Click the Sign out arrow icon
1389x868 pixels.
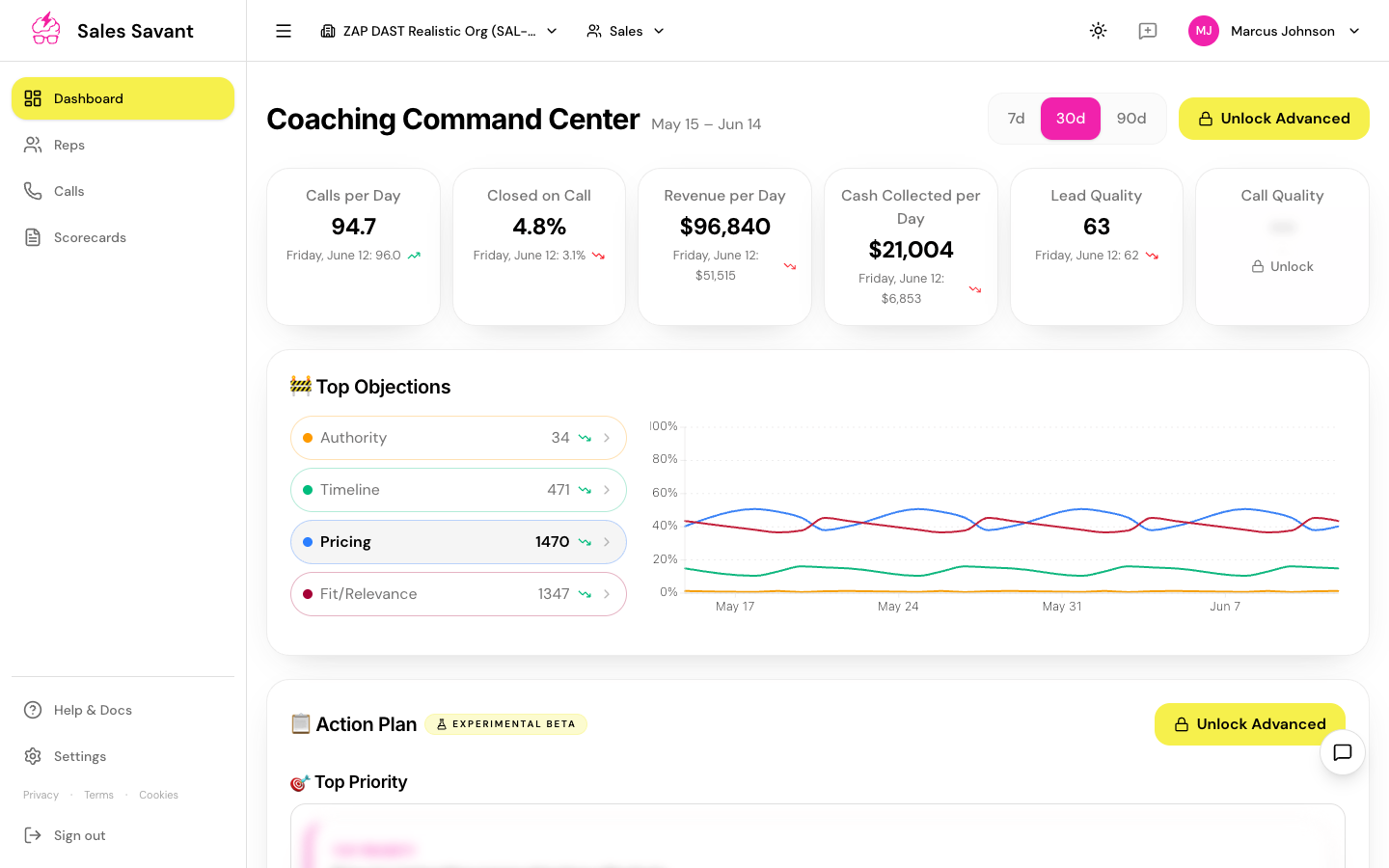(x=33, y=835)
